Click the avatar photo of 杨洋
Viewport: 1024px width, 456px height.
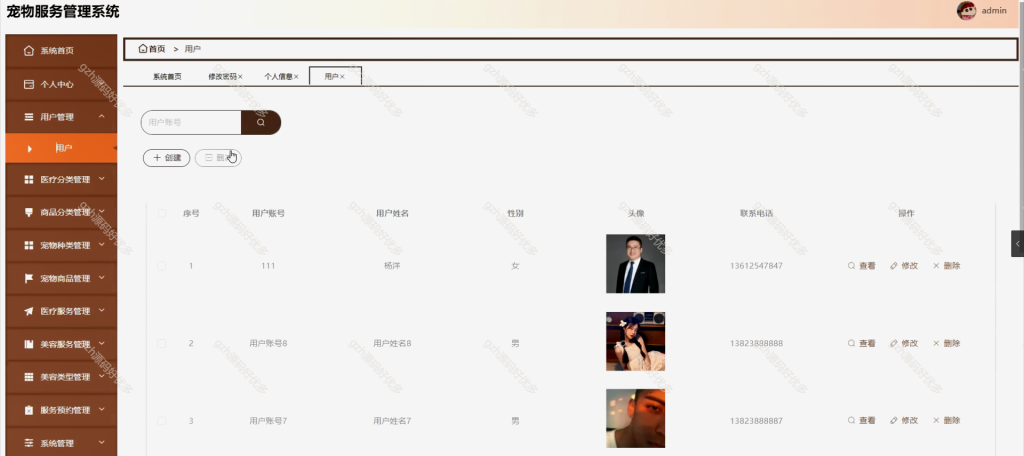tap(635, 263)
